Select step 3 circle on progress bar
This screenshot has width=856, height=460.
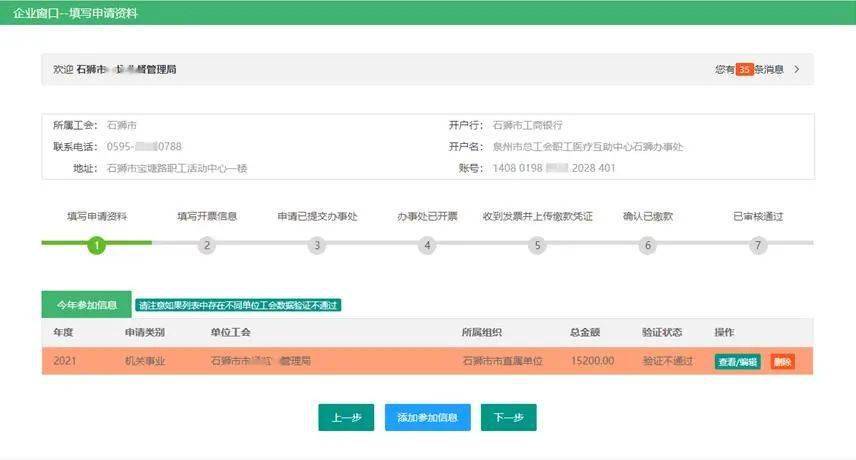317,245
